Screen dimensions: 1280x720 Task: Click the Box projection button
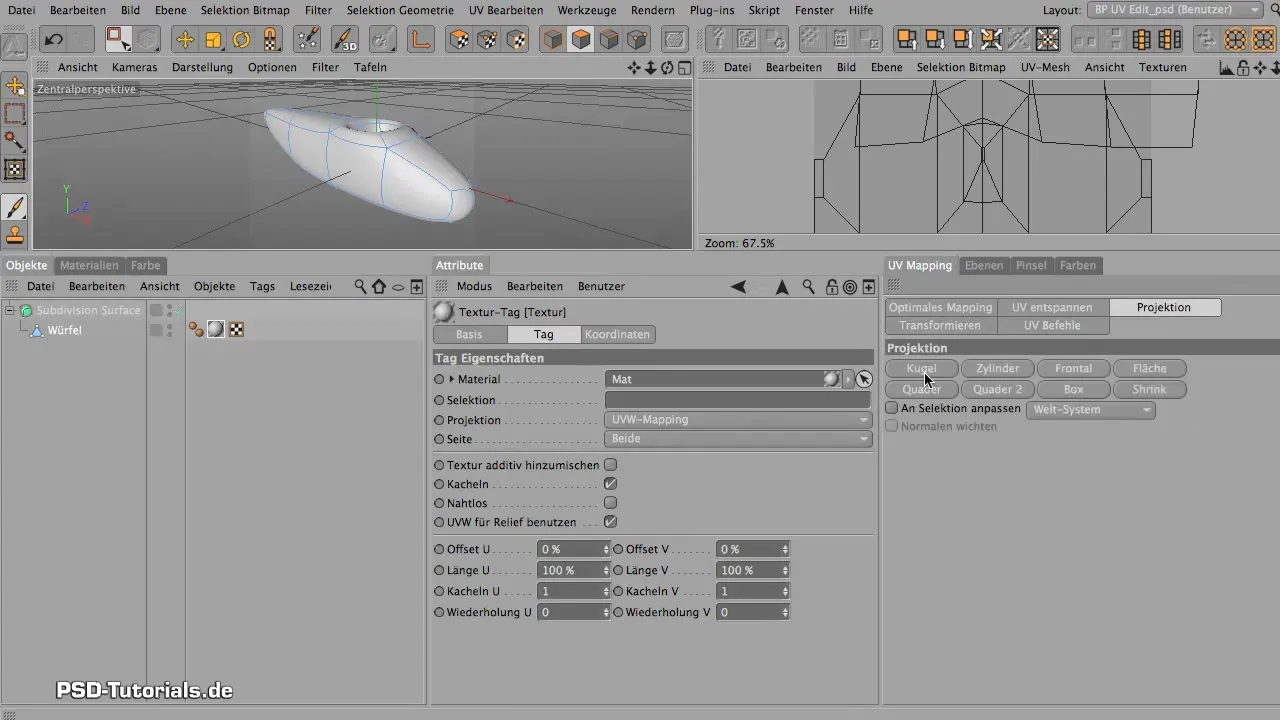[x=1073, y=389]
